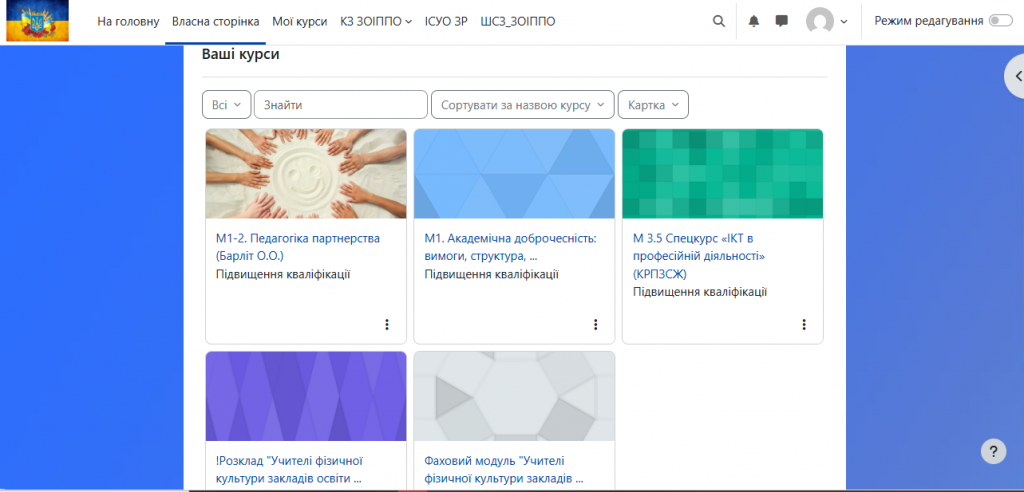Click the purple diamonds course image
Screen dimensions: 1024x492
[306, 396]
